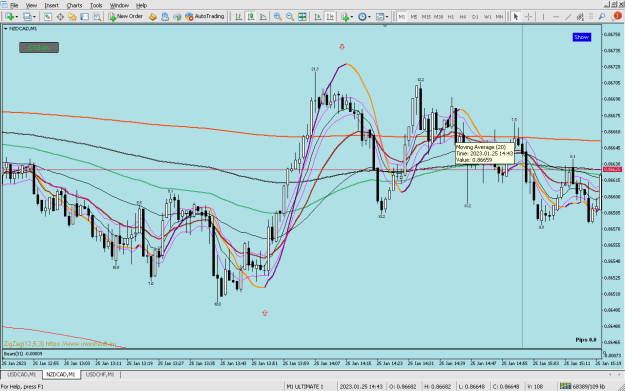The height and width of the screenshot is (391, 625).
Task: Select the Crosshair tool
Action: coord(529,17)
